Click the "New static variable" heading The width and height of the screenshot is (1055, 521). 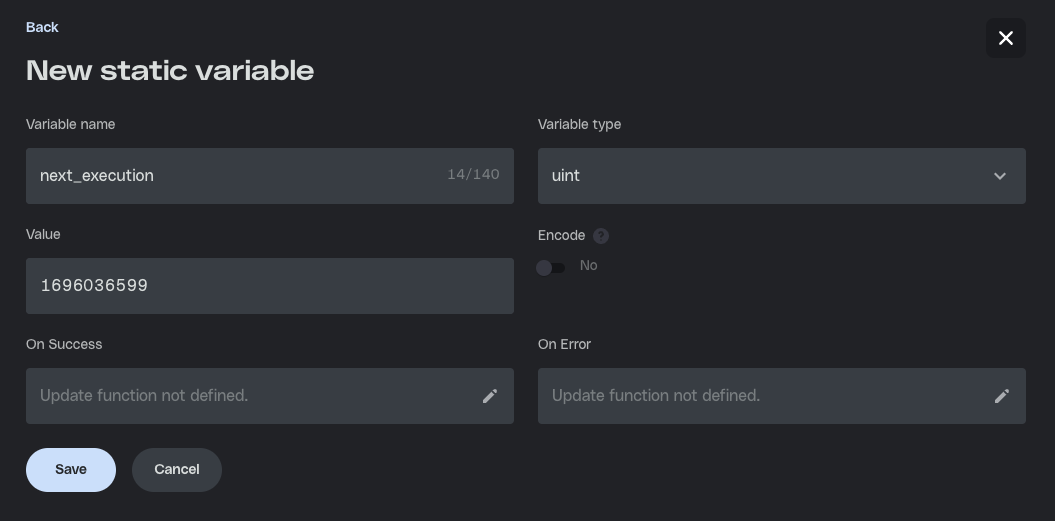pos(170,71)
